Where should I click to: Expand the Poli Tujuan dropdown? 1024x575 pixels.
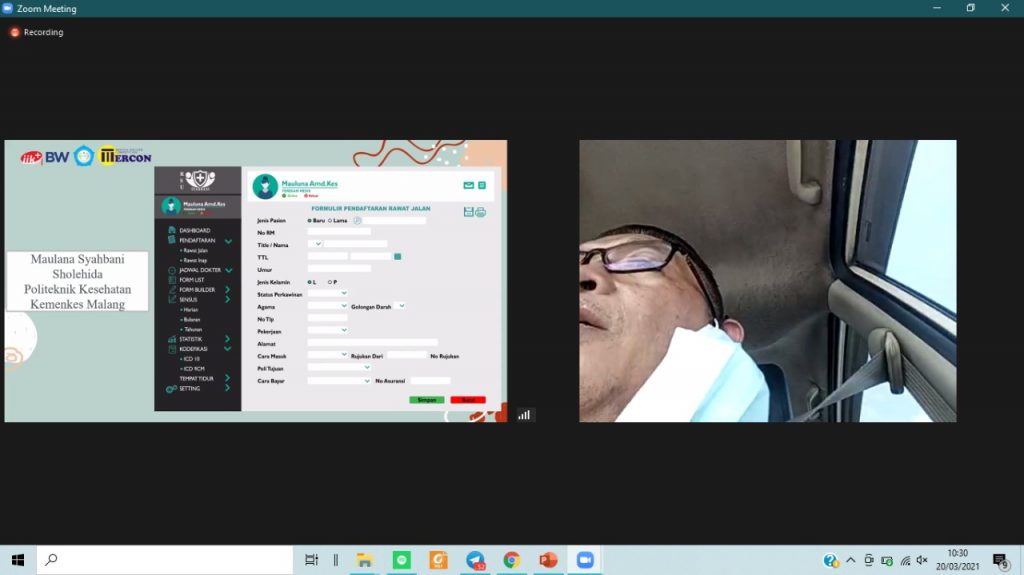(339, 367)
